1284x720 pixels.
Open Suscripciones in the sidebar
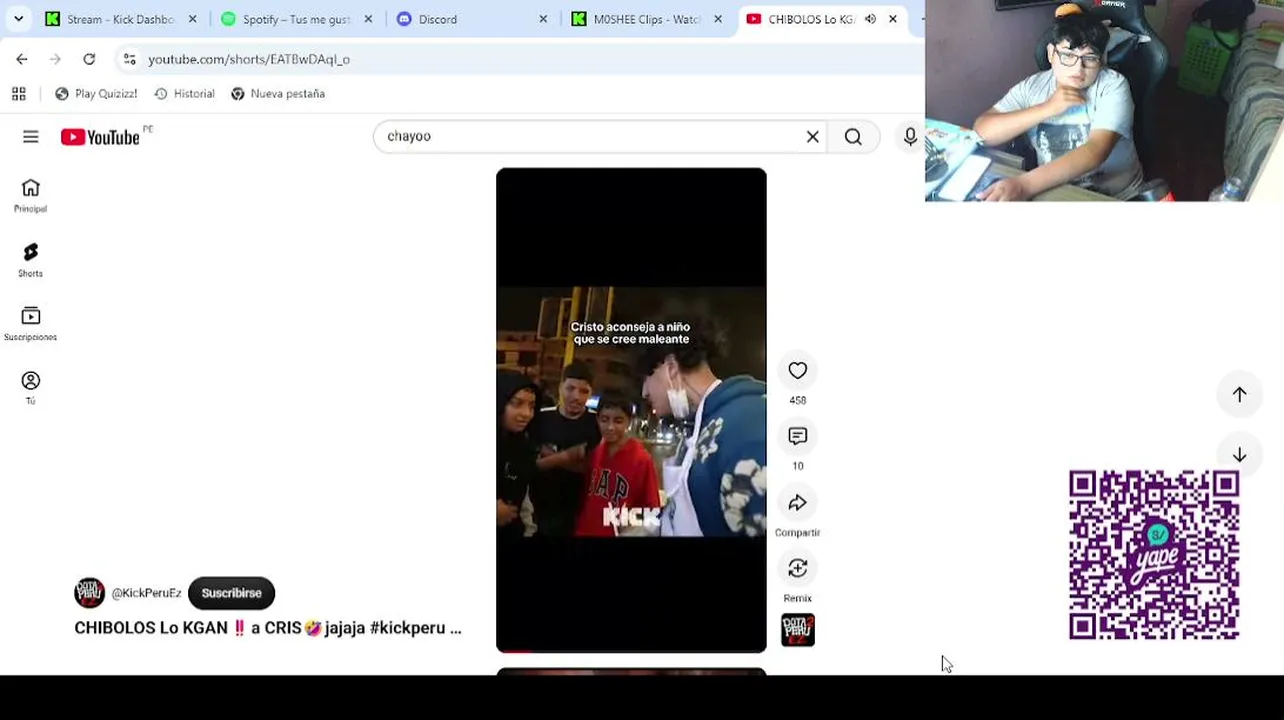pos(30,324)
